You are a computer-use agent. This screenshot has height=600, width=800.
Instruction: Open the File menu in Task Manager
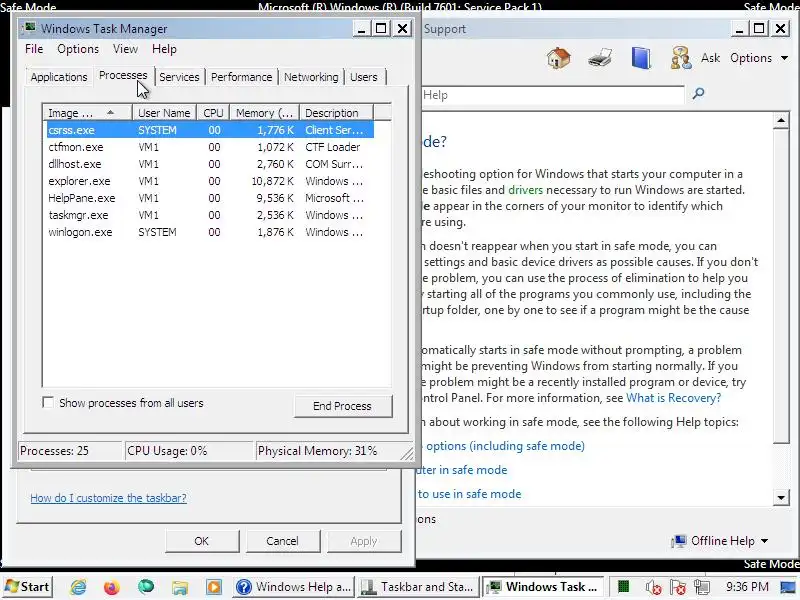(x=34, y=49)
